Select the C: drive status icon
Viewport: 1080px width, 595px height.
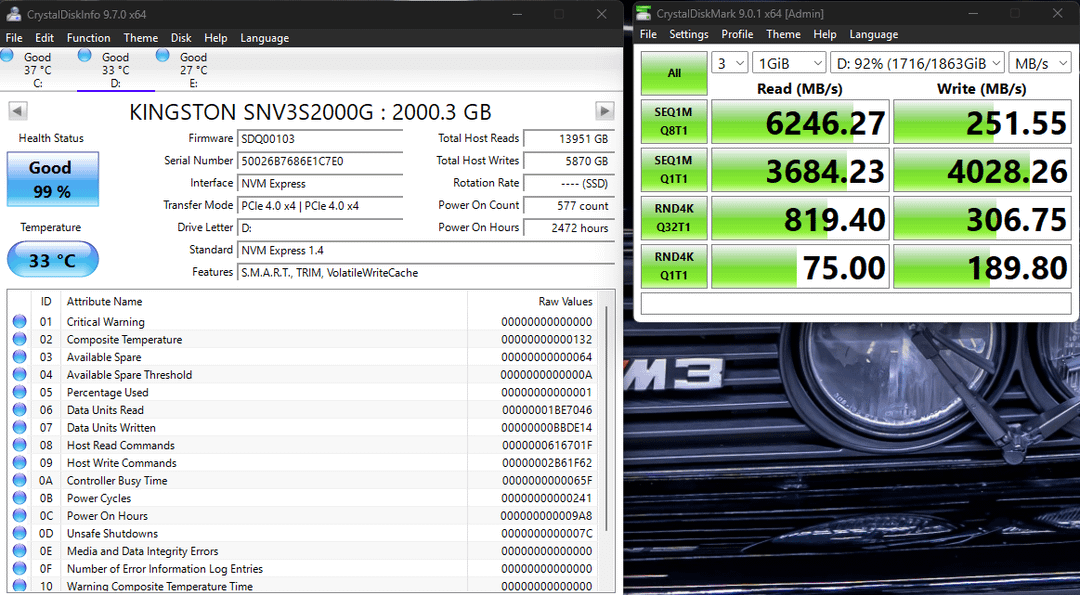coord(7,56)
